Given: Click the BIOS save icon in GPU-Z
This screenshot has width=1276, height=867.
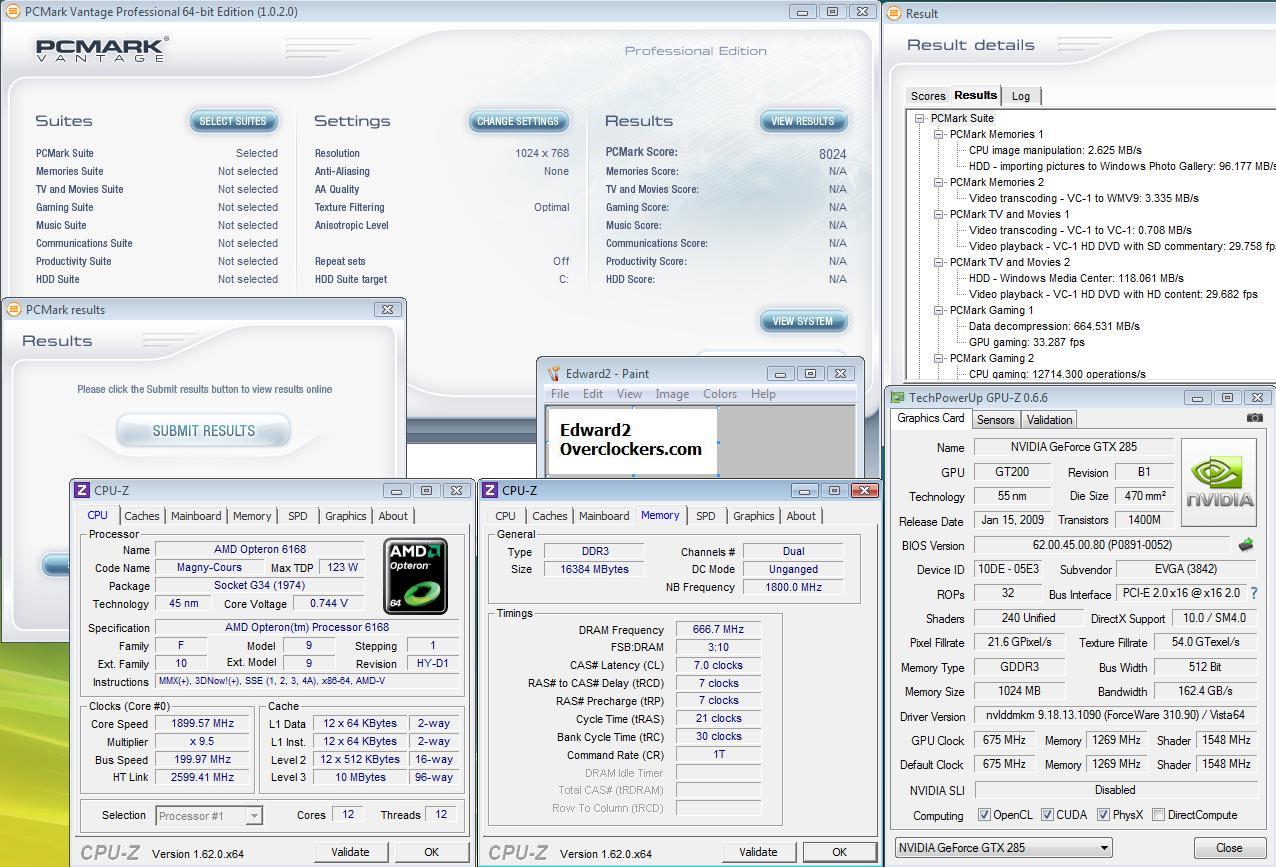Looking at the screenshot, I should tap(1246, 545).
